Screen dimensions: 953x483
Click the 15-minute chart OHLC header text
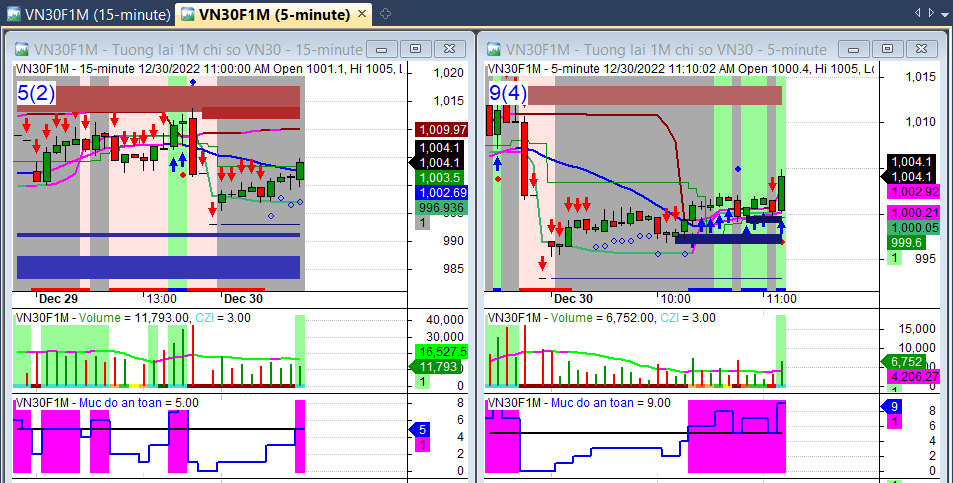pos(208,69)
